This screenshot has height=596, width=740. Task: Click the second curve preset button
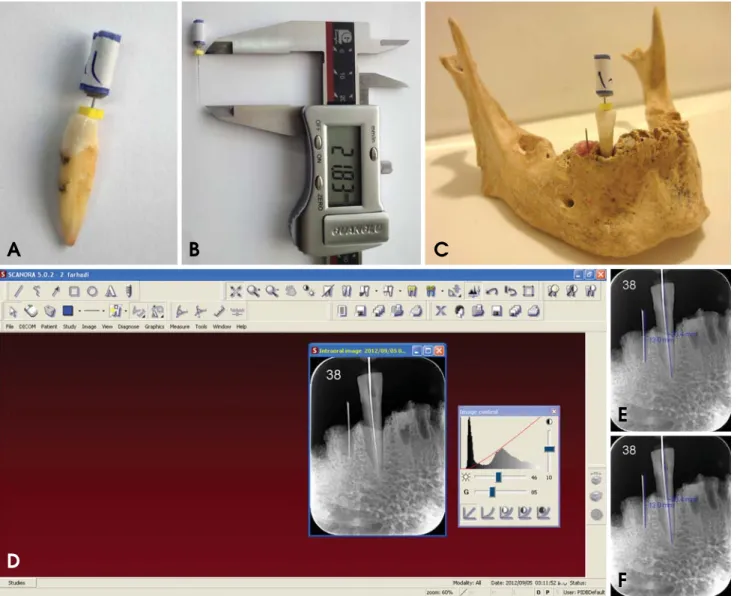pos(488,512)
